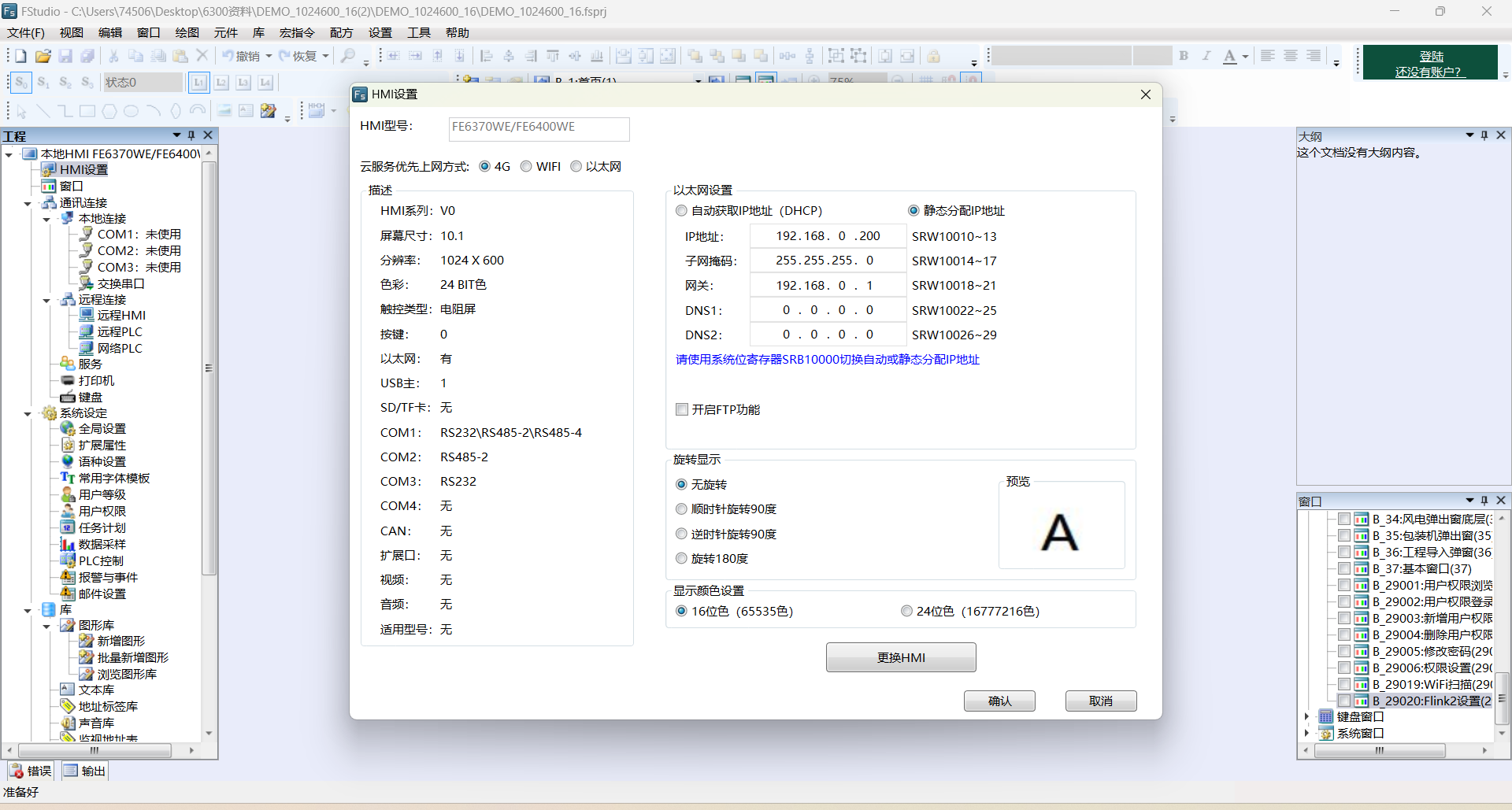Click the lock icon in toolbar
This screenshot has width=1512, height=810.
pos(933,56)
